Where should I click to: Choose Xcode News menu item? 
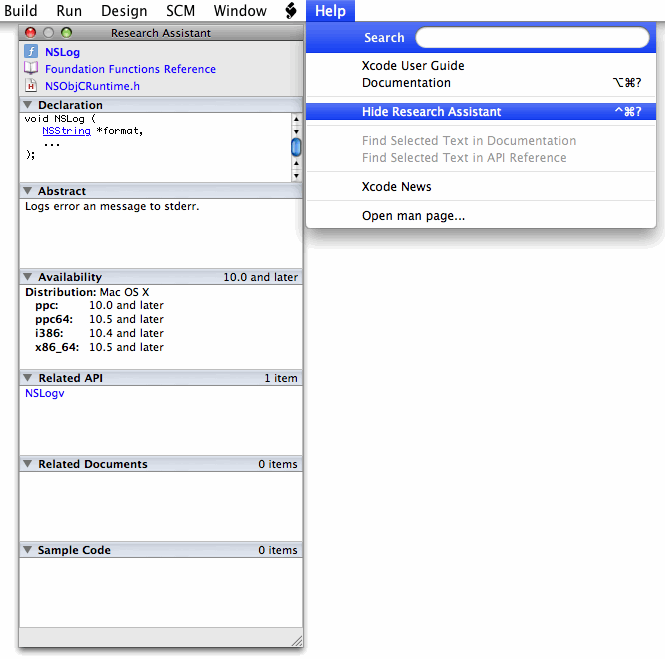(x=481, y=187)
